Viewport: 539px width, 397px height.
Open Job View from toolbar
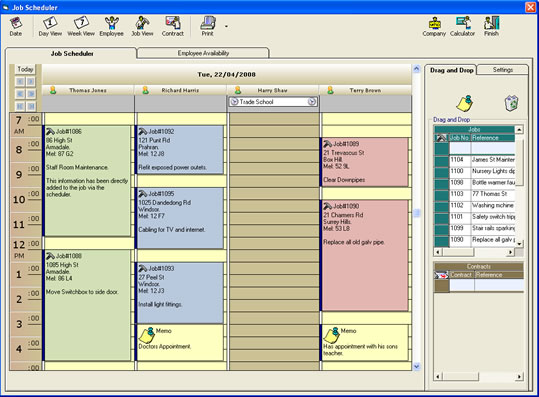click(142, 26)
